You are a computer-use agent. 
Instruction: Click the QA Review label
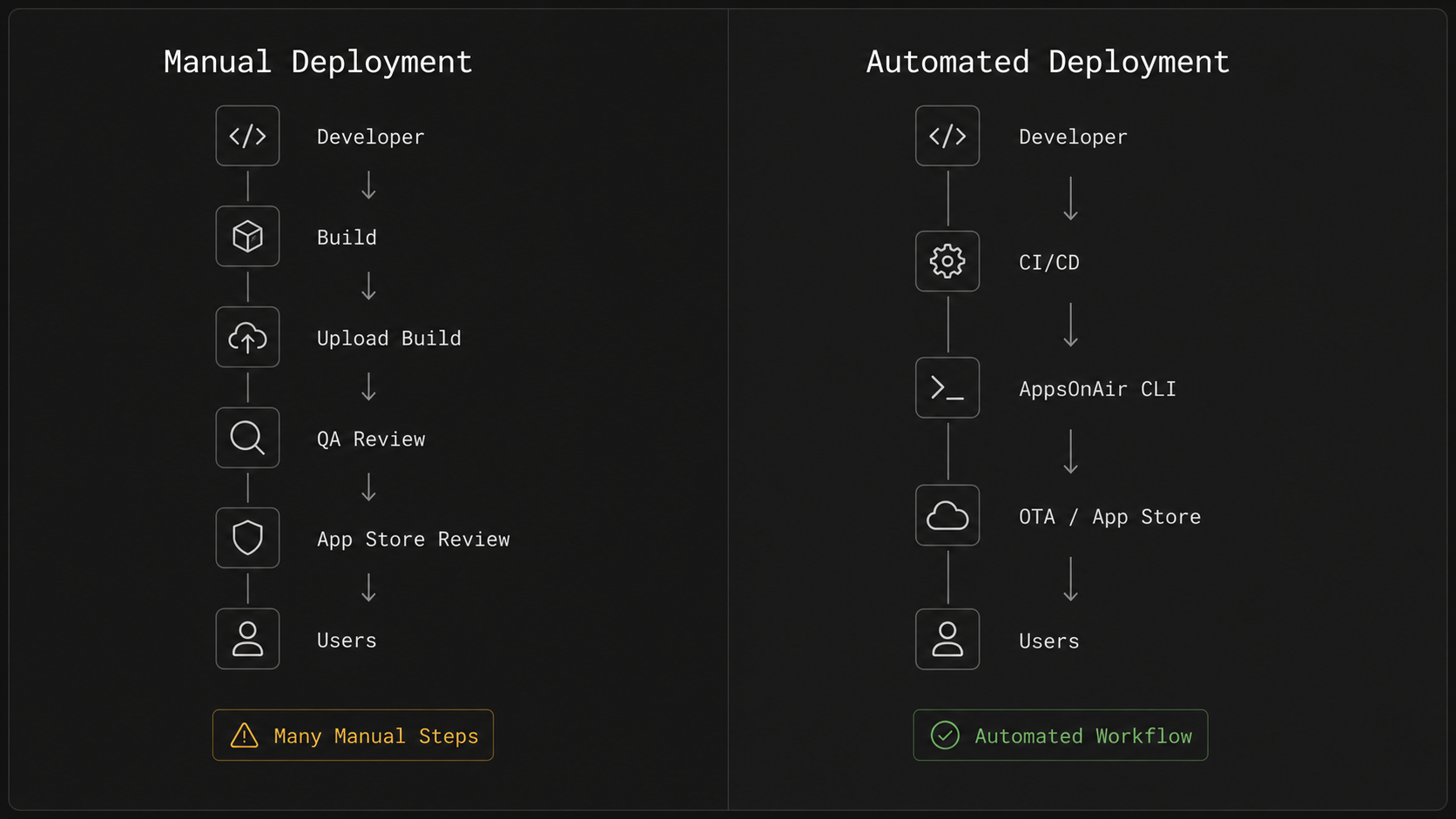(x=371, y=440)
